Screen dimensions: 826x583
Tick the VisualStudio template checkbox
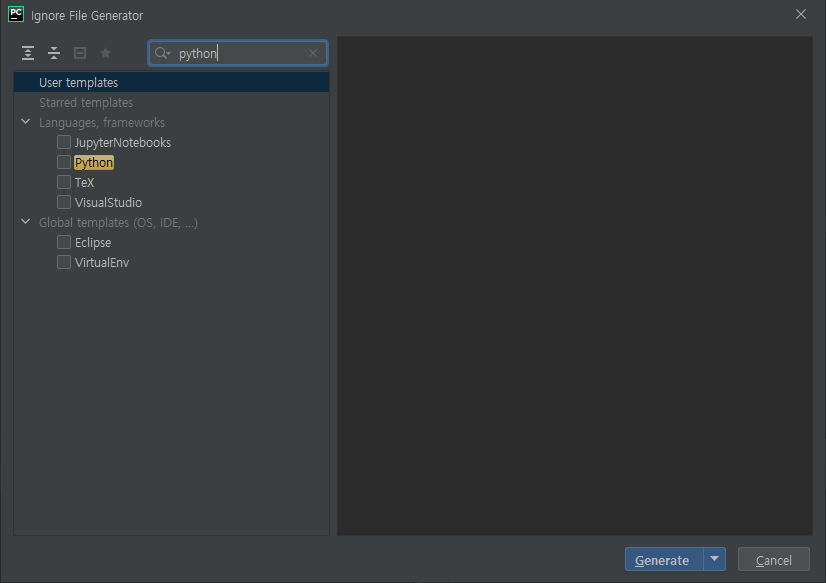[x=64, y=202]
